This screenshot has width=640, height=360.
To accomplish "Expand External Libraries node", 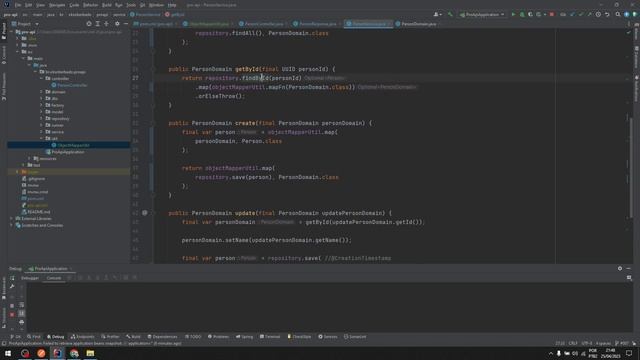I will click(11, 218).
